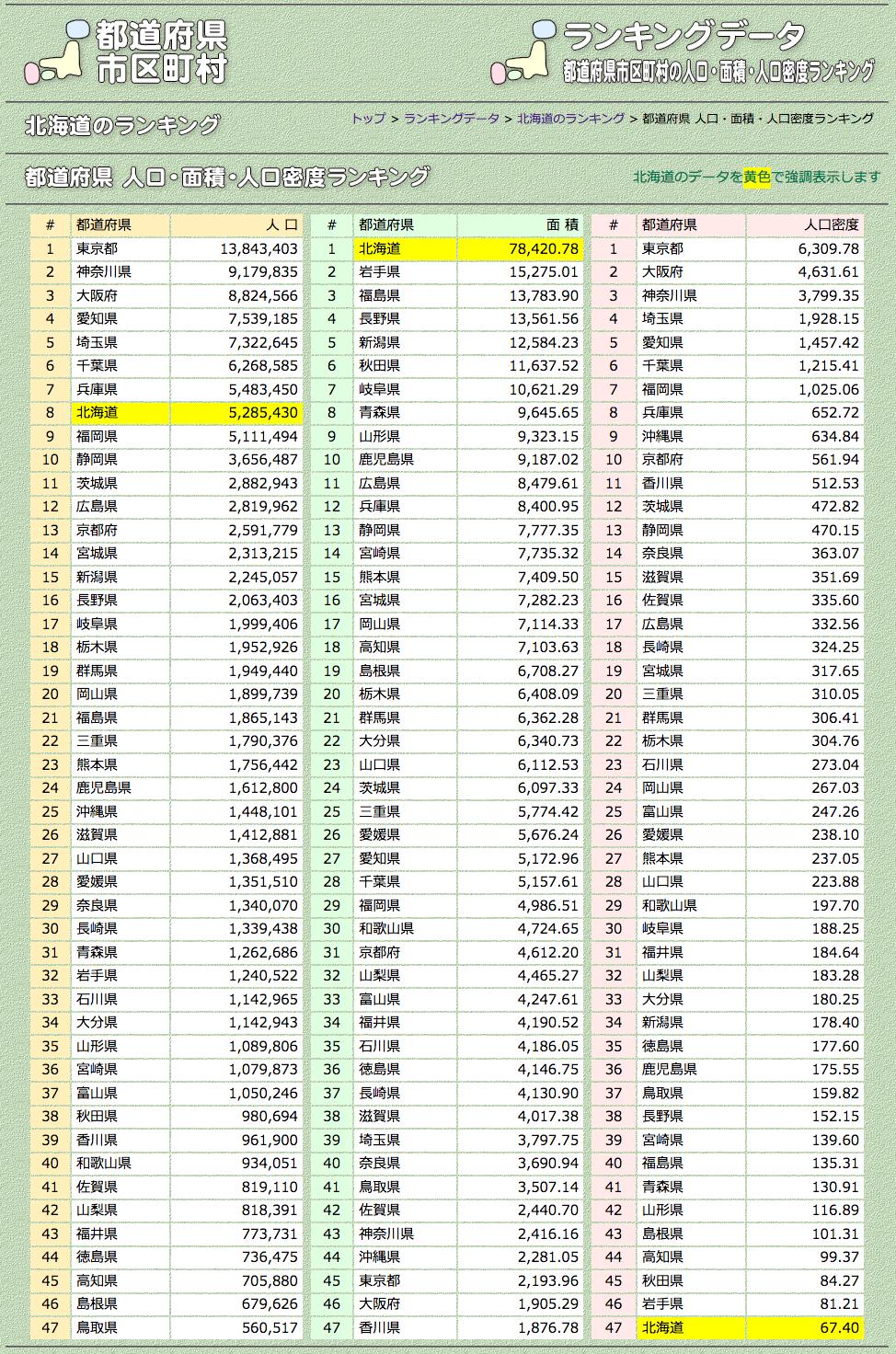This screenshot has height=1354, width=896.
Task: Click the density value 6,309.78
Action: (x=829, y=248)
